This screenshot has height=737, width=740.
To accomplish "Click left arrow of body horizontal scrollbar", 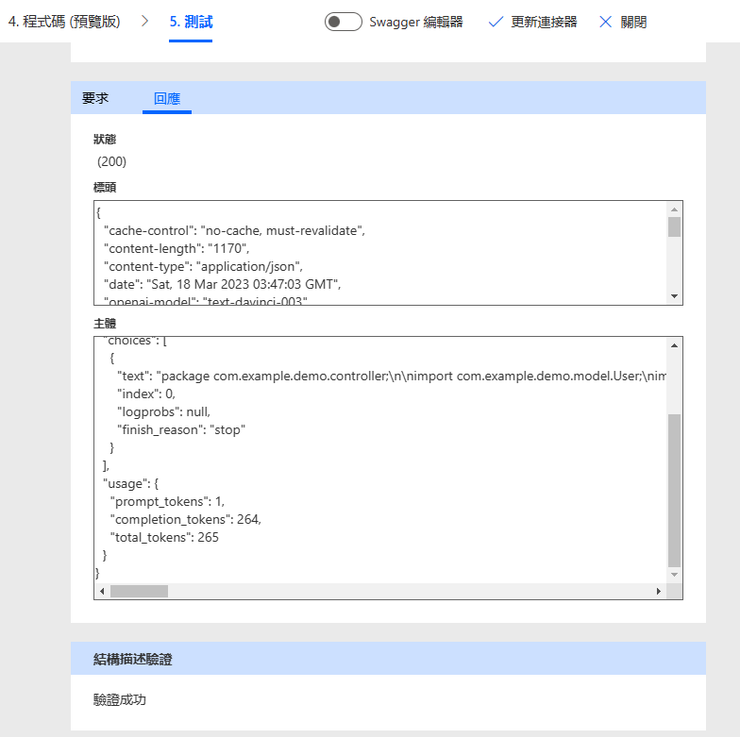I will [102, 591].
